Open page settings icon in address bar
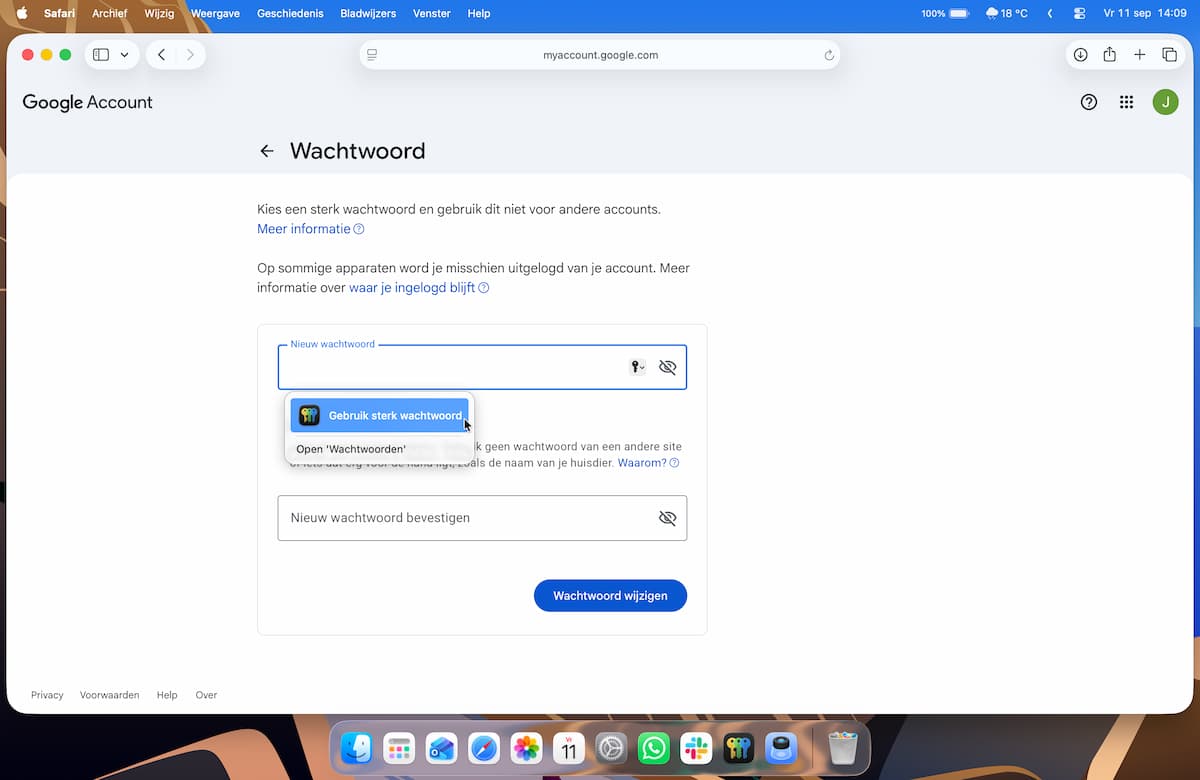The image size is (1200, 780). point(372,55)
